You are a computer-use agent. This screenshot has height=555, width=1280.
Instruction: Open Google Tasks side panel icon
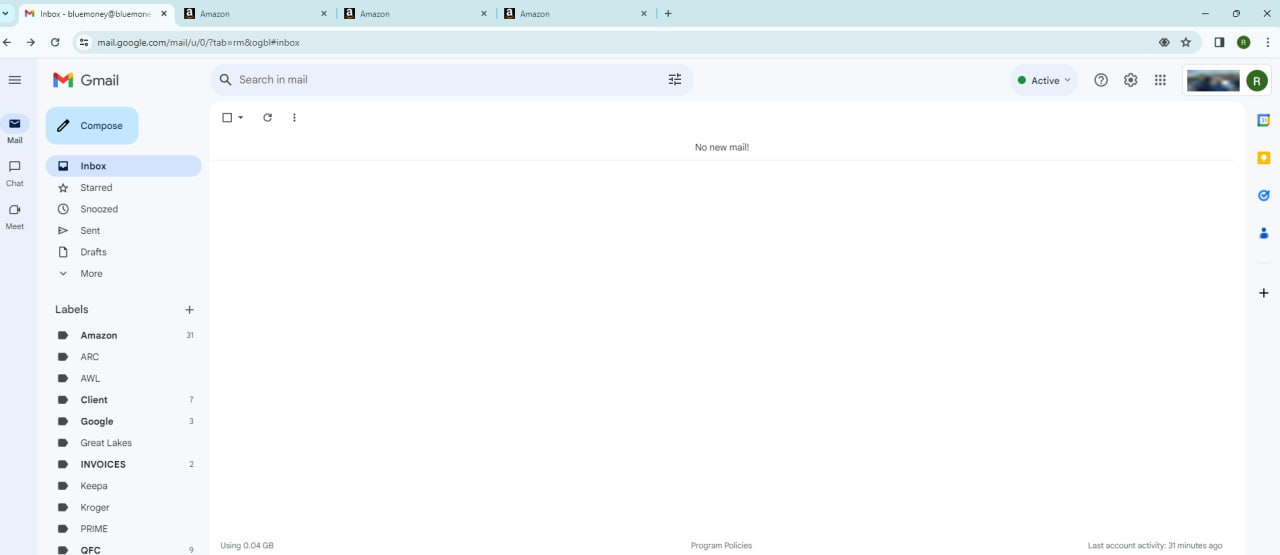(1264, 196)
